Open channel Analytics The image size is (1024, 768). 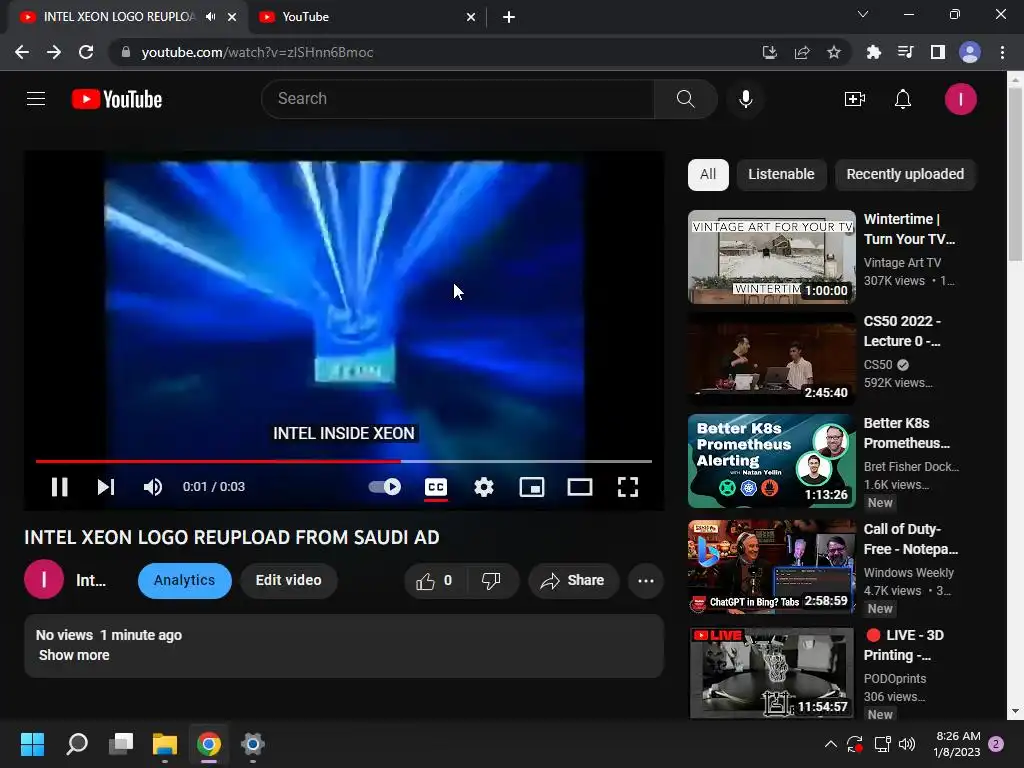[184, 580]
